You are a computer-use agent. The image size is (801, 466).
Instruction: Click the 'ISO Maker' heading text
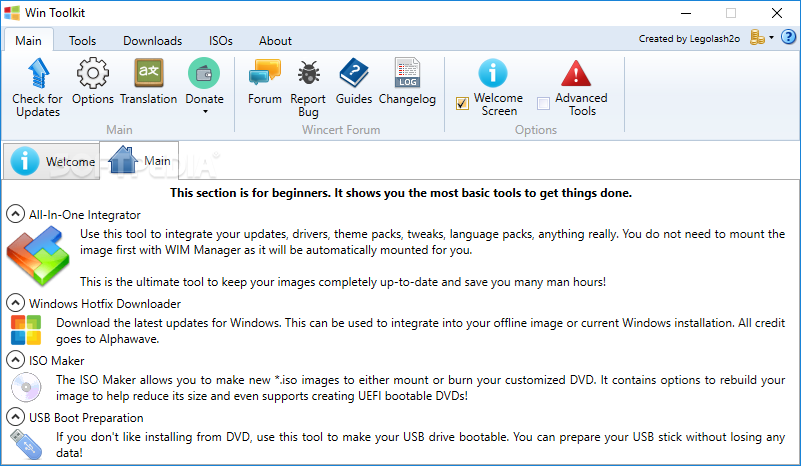tap(56, 361)
